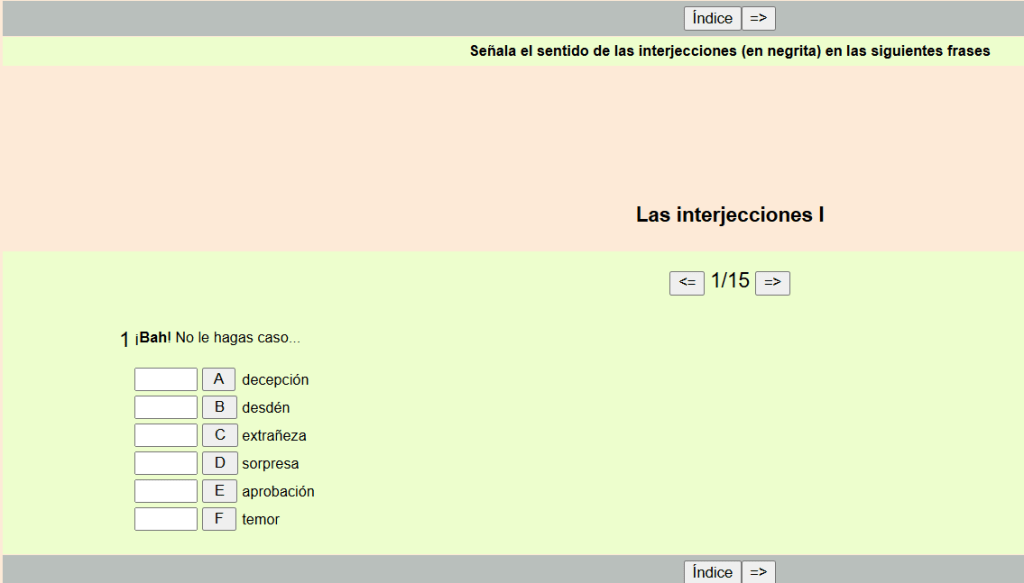Screen dimensions: 1024x583
Task: Select answer F for temor
Action: pos(219,520)
